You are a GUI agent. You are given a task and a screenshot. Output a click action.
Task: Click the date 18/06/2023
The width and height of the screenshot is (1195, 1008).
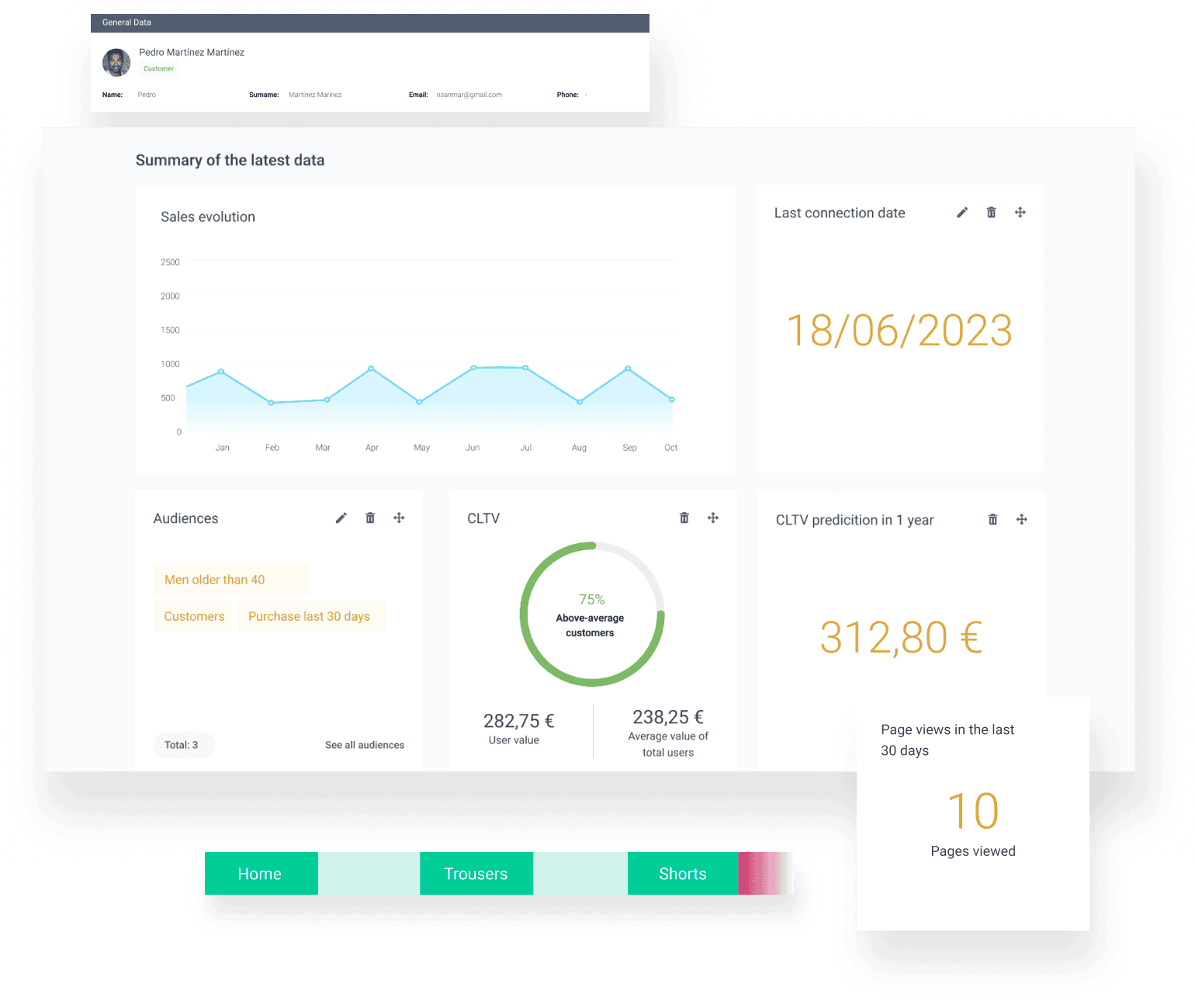point(899,331)
